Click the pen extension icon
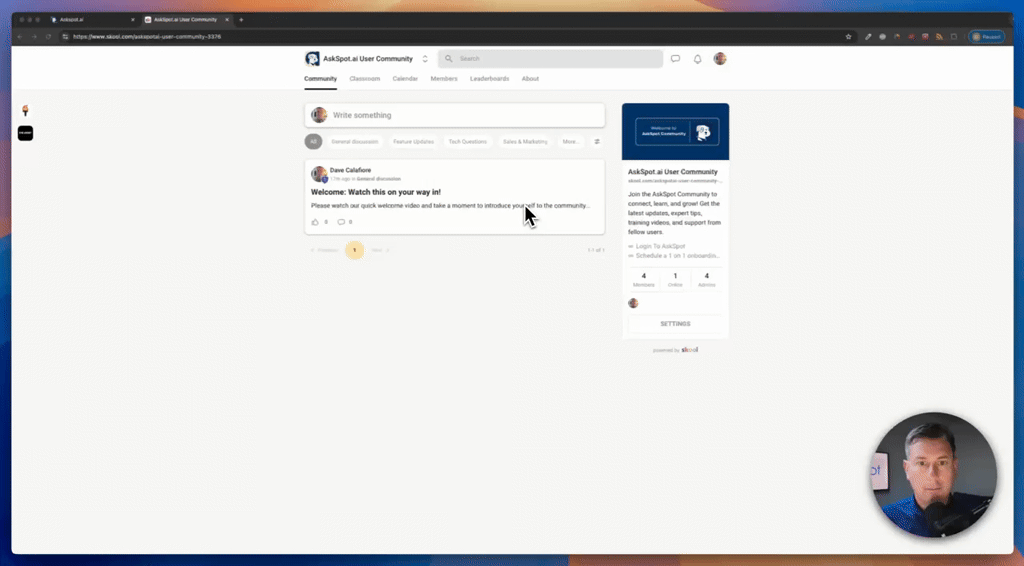 868,37
